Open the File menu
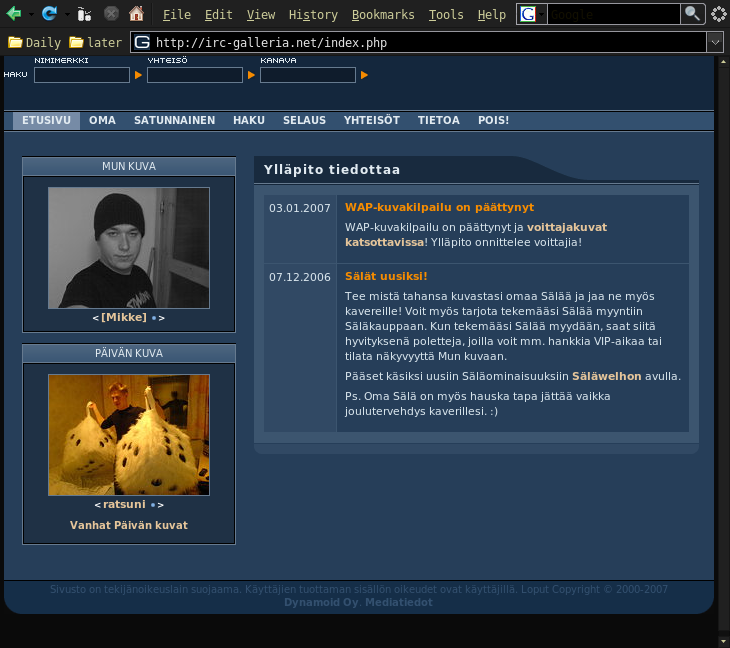 [x=177, y=15]
